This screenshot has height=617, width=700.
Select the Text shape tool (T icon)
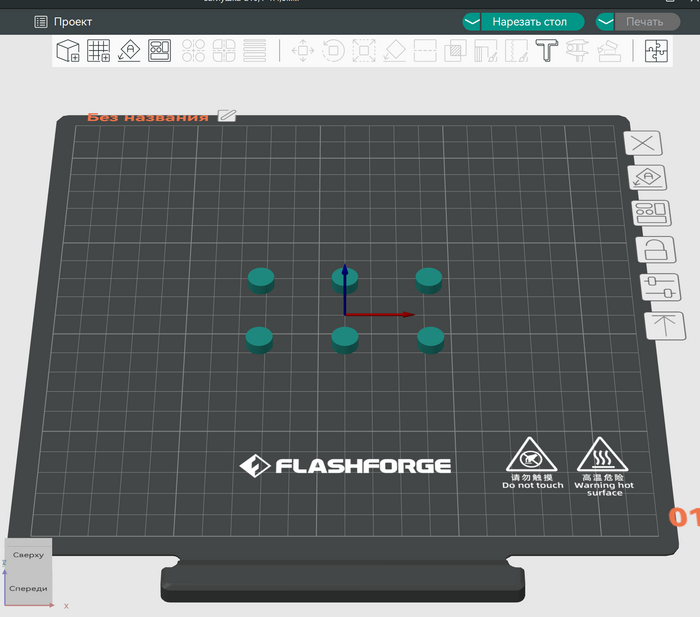click(x=546, y=51)
